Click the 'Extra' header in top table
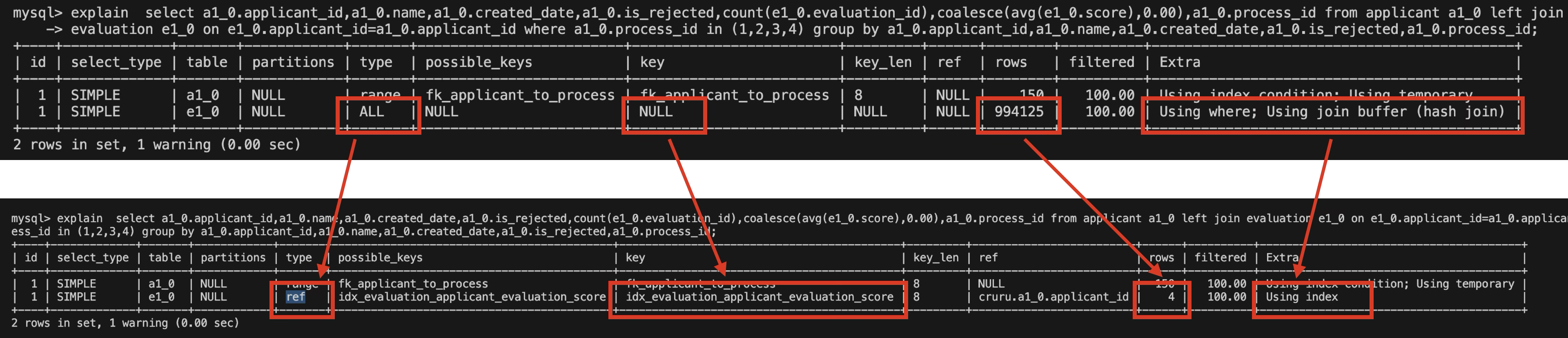 pyautogui.click(x=1180, y=62)
